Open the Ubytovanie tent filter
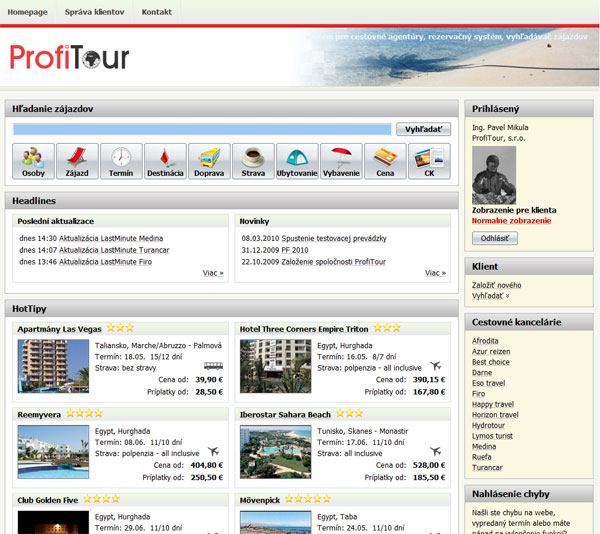The width and height of the screenshot is (600, 534). point(297,161)
